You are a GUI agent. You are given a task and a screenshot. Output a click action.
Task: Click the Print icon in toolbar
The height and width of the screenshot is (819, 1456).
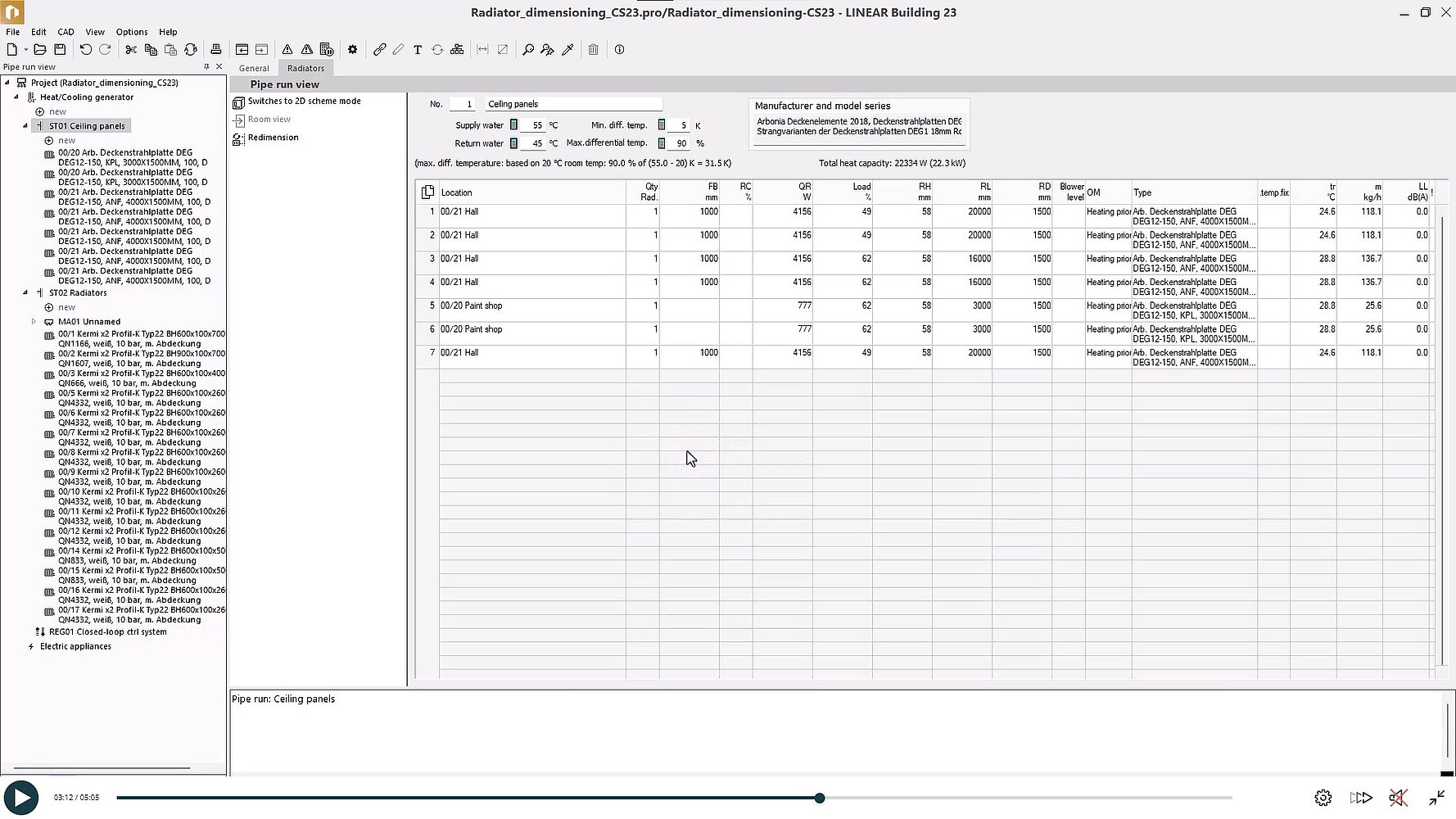tap(216, 50)
